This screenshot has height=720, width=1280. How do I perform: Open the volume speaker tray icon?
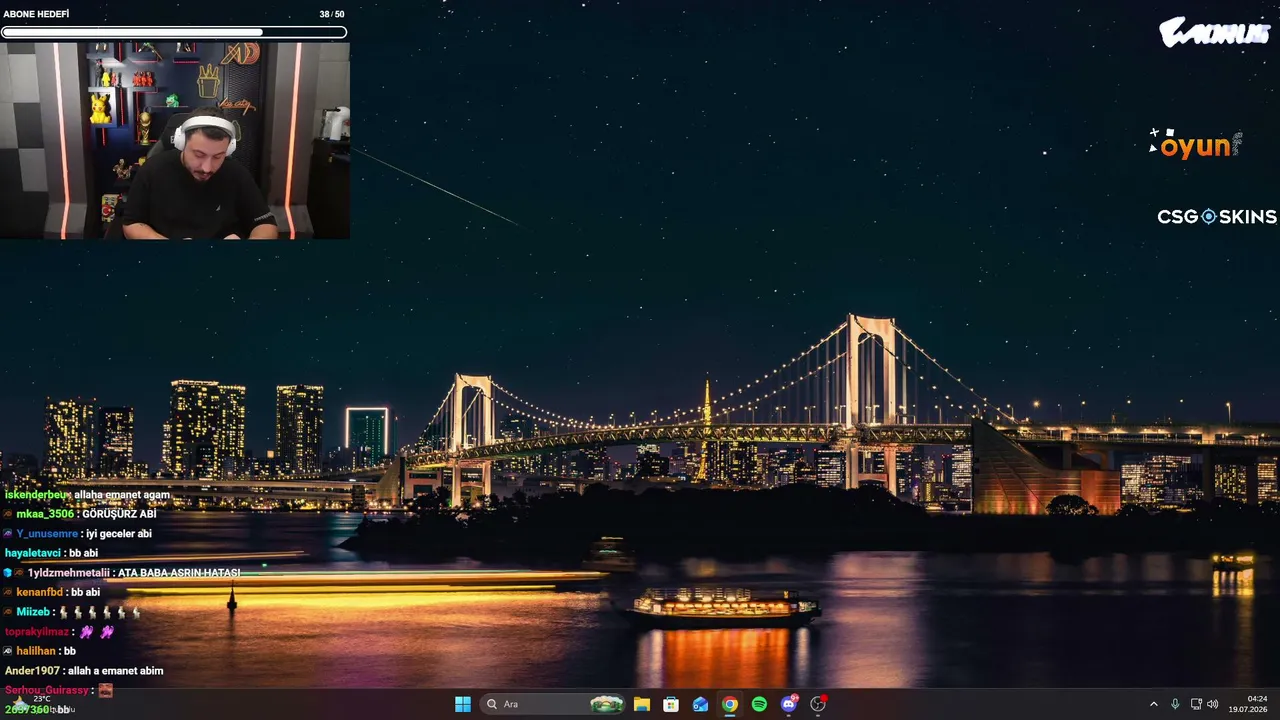click(1213, 704)
